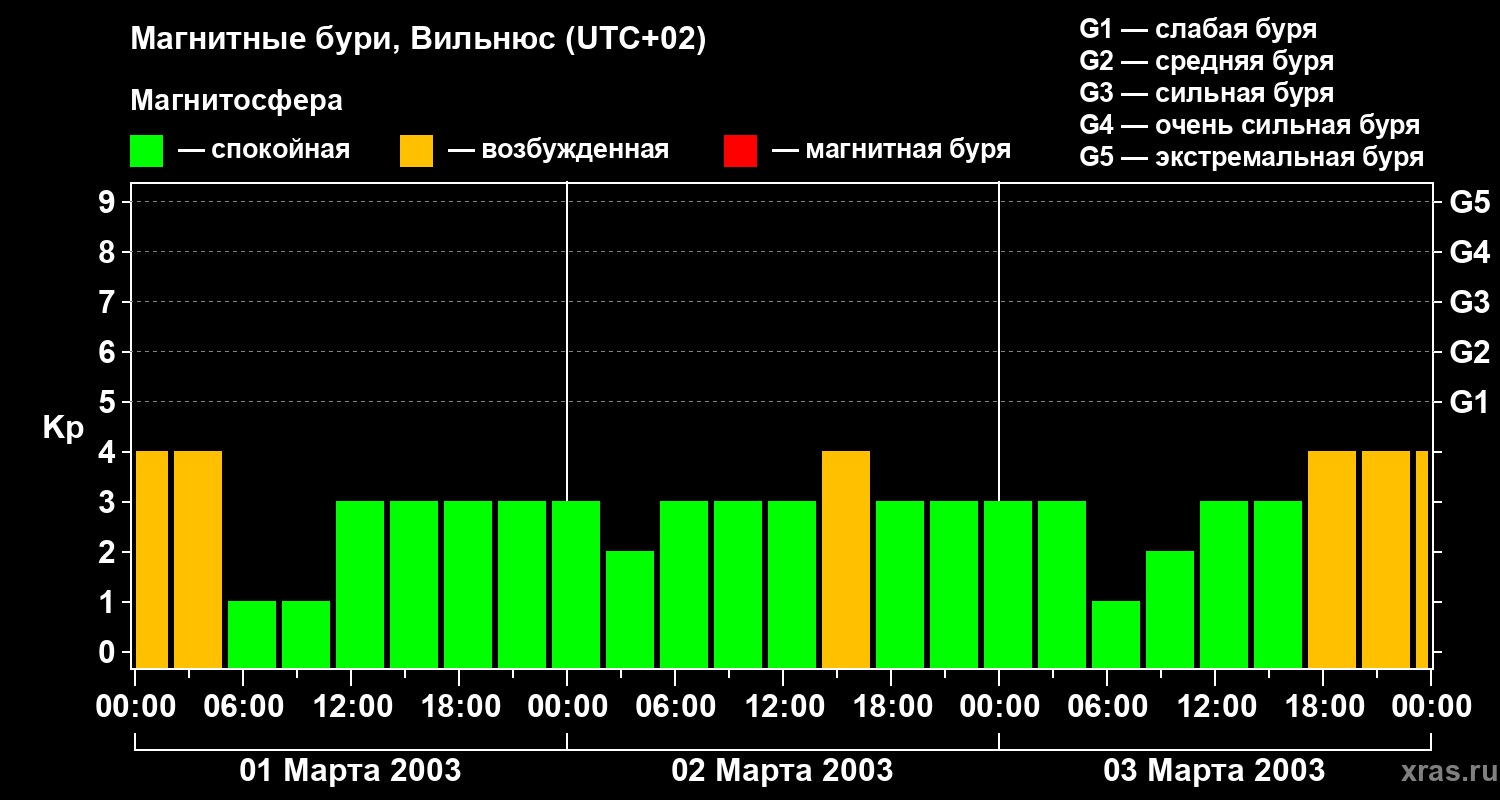Click the green 'спокойная' legend swatch

coord(147,151)
